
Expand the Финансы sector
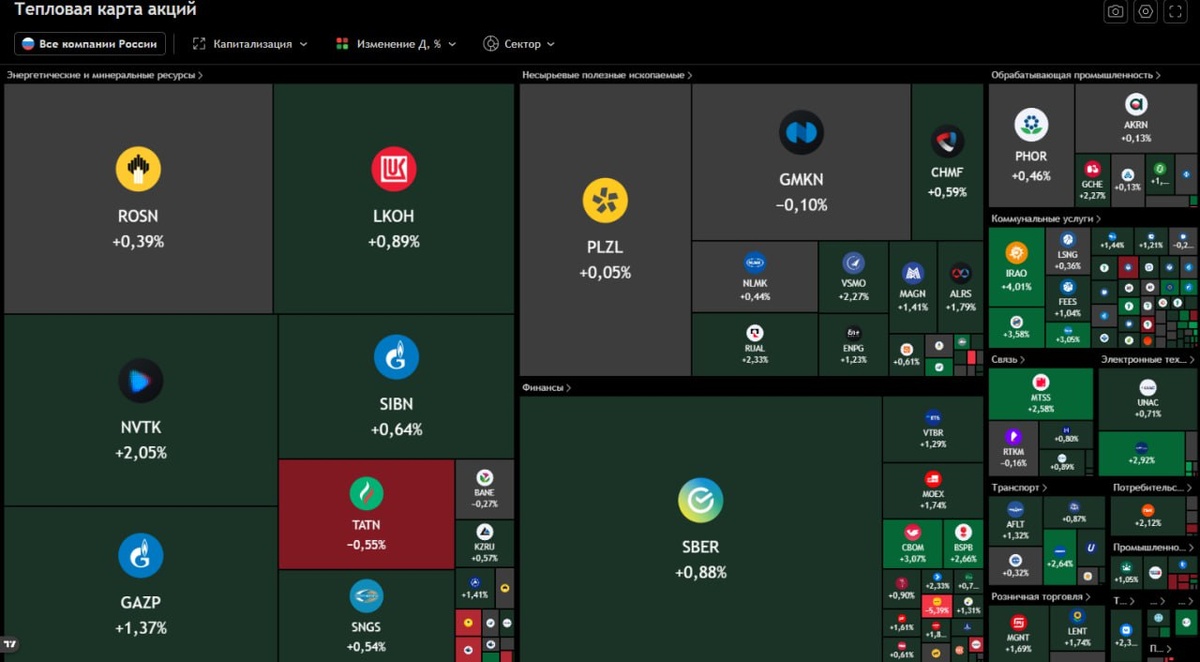(x=545, y=387)
